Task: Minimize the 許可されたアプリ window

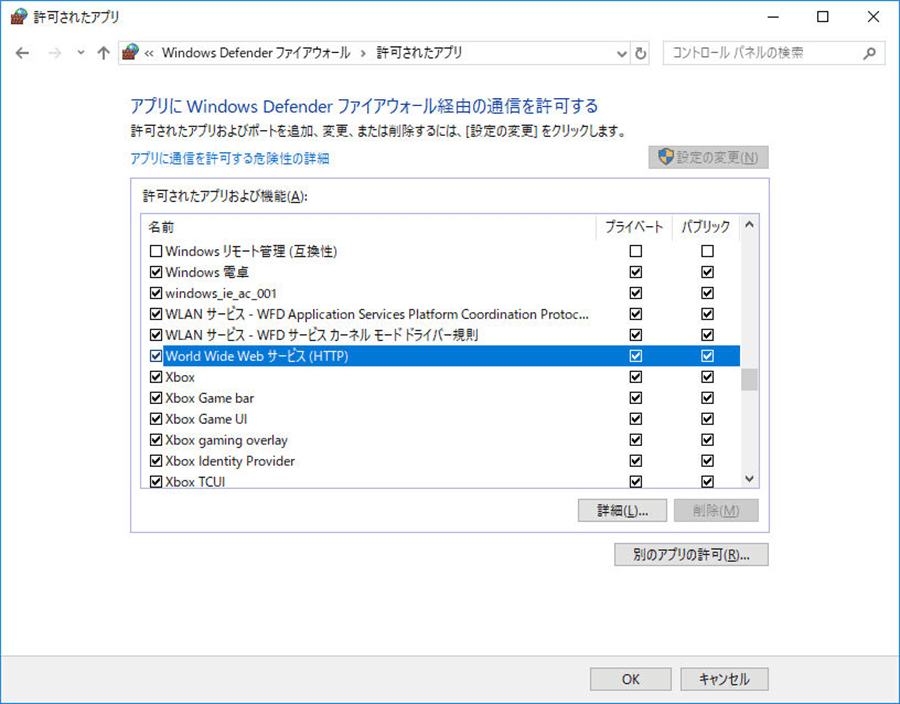Action: [773, 17]
